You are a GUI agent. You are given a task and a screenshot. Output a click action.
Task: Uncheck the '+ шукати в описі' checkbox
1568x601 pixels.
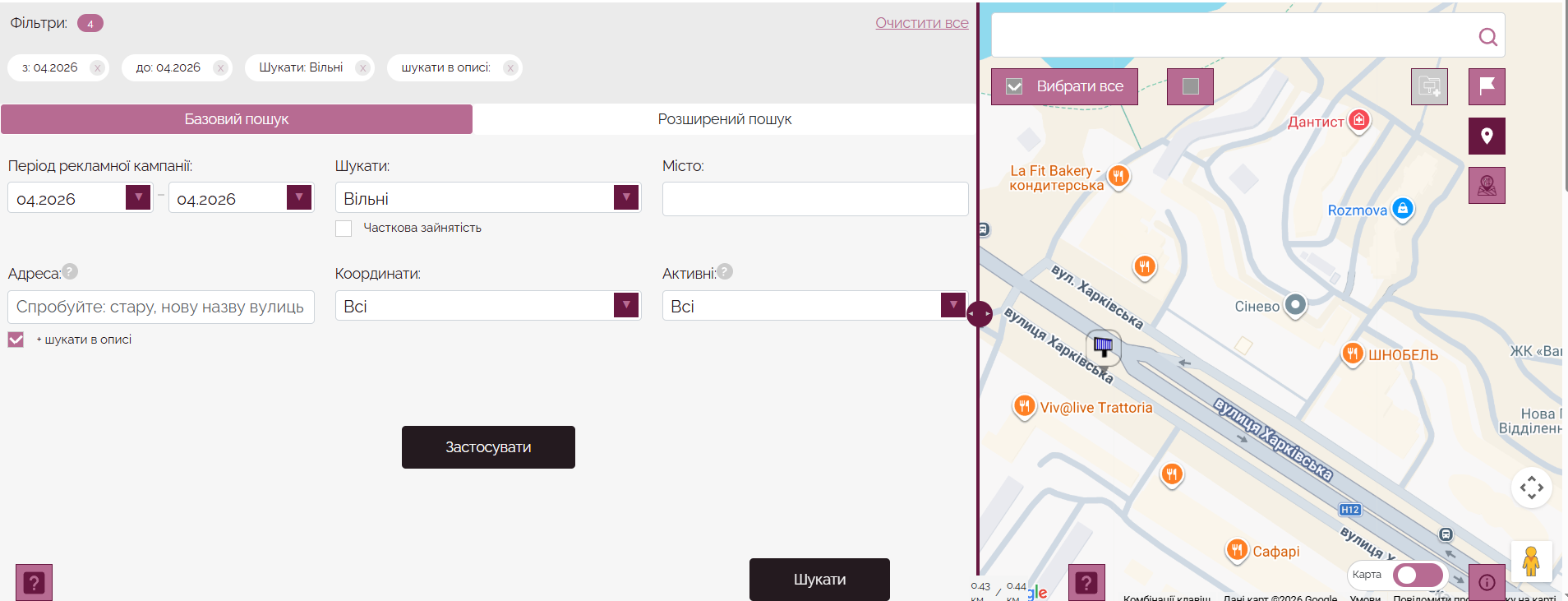pos(16,340)
